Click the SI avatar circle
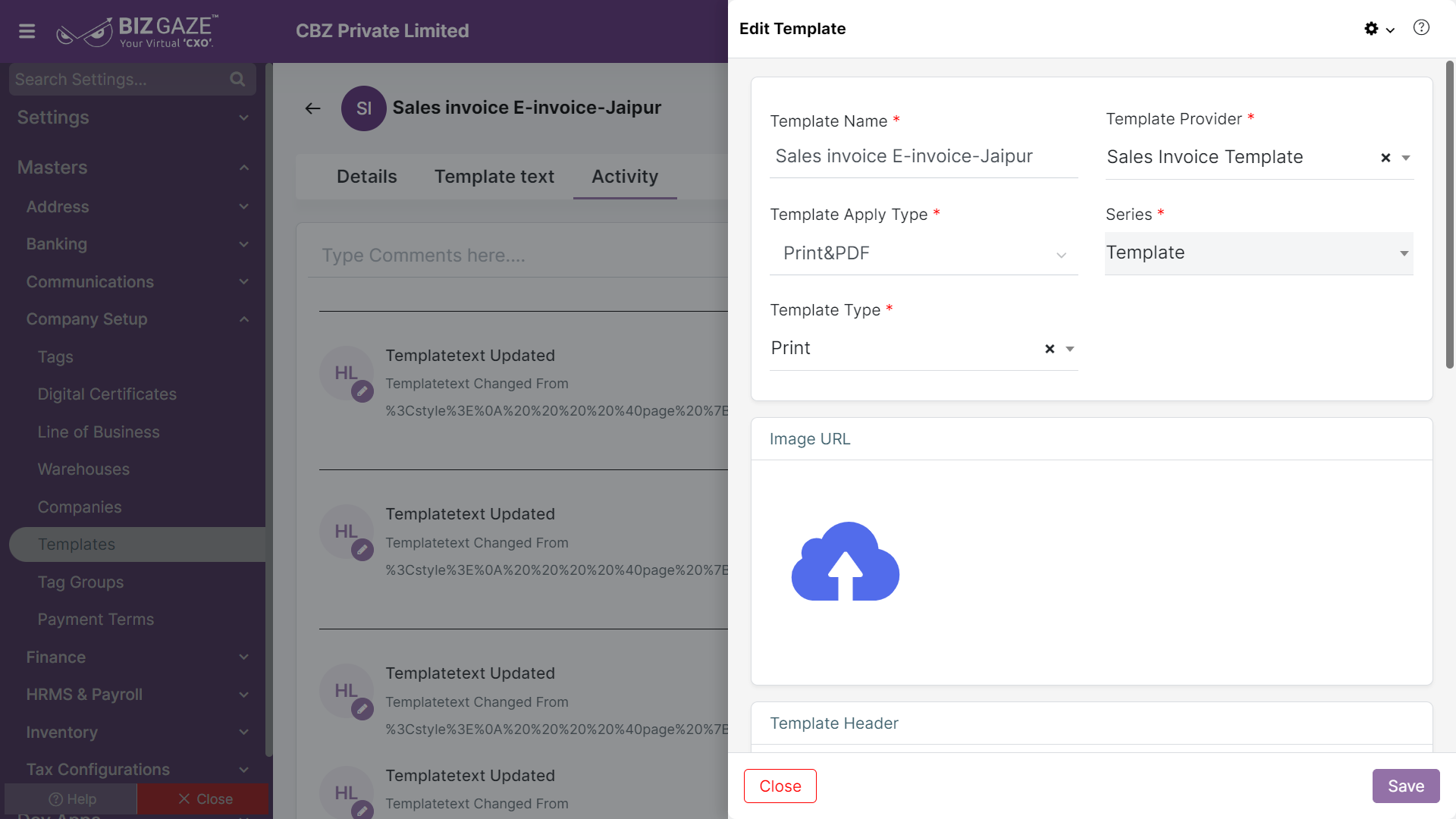 (364, 108)
